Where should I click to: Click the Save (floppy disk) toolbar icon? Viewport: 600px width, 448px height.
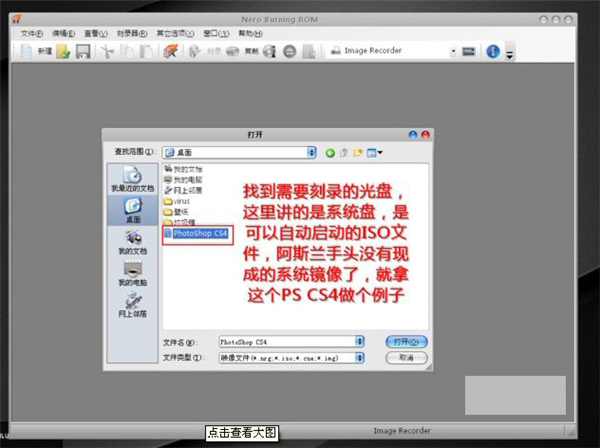point(83,51)
